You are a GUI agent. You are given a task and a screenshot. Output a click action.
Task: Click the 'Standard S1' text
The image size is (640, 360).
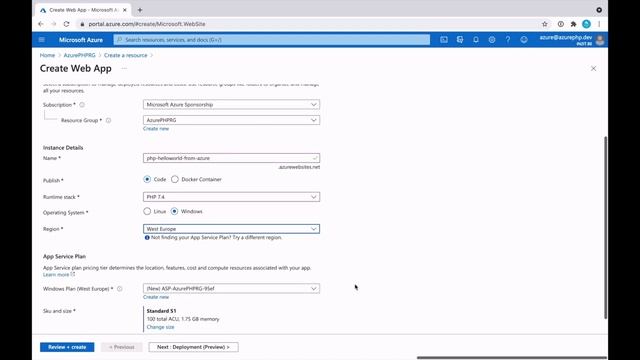pos(161,311)
